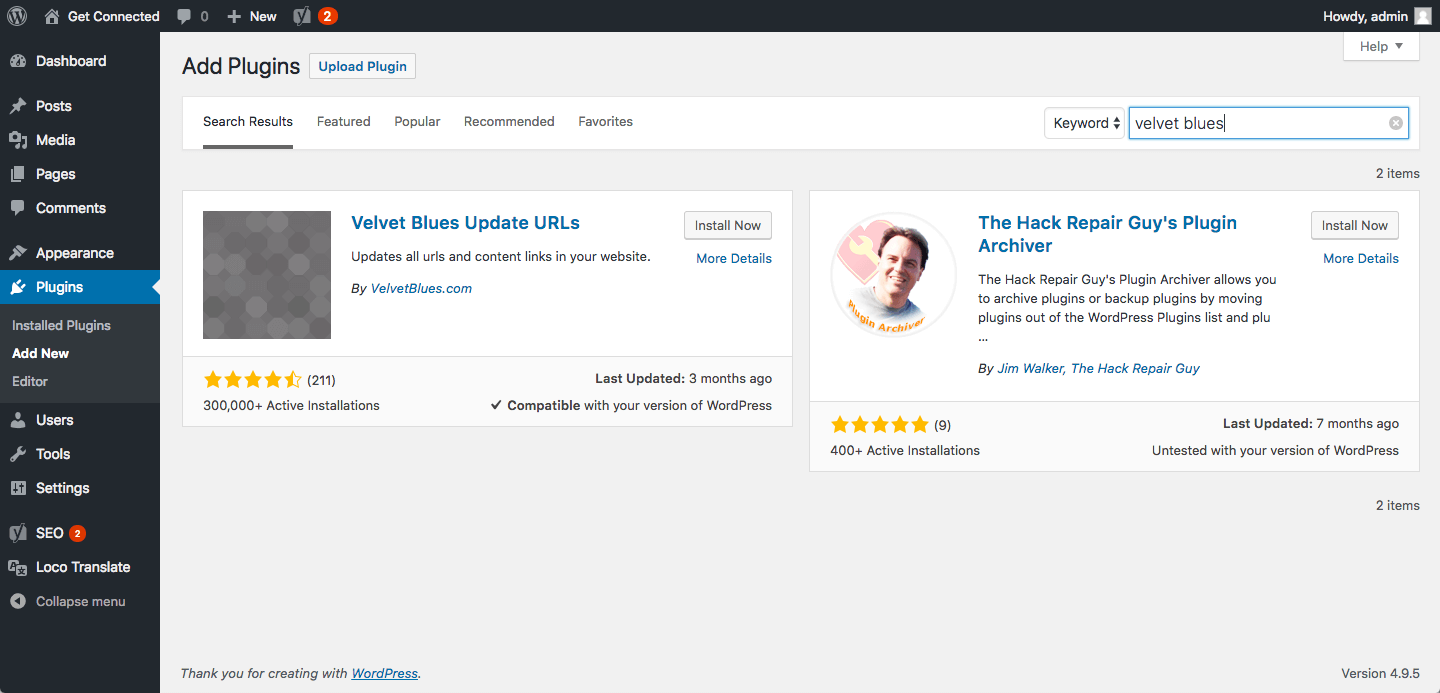Image resolution: width=1440 pixels, height=693 pixels.
Task: Click the 400+ Active Installations text
Action: pyautogui.click(x=905, y=450)
